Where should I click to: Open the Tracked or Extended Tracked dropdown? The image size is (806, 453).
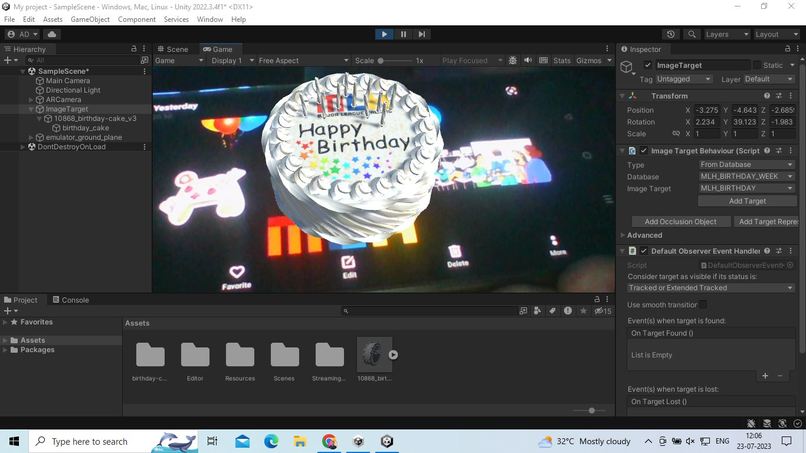pyautogui.click(x=711, y=288)
